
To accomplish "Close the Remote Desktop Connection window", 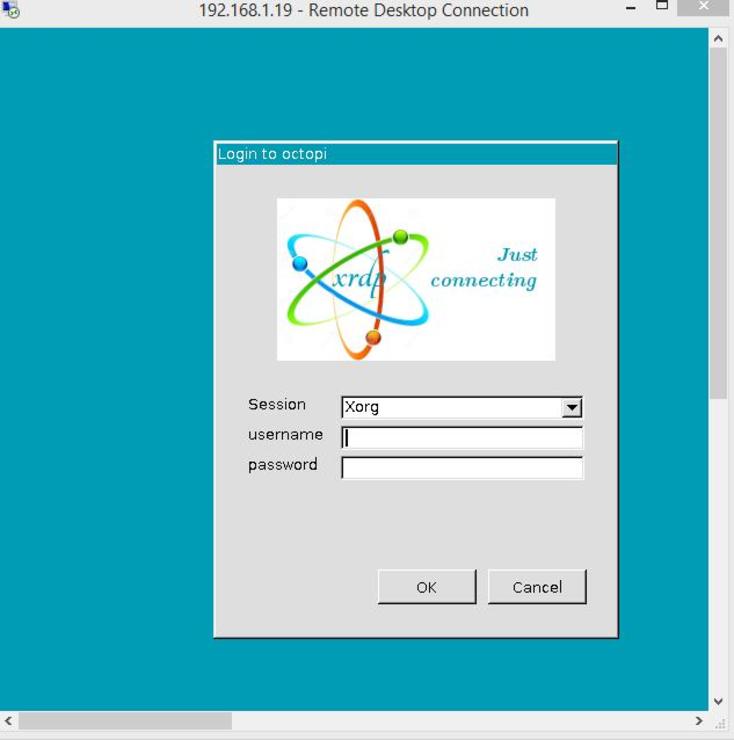I will tap(703, 8).
